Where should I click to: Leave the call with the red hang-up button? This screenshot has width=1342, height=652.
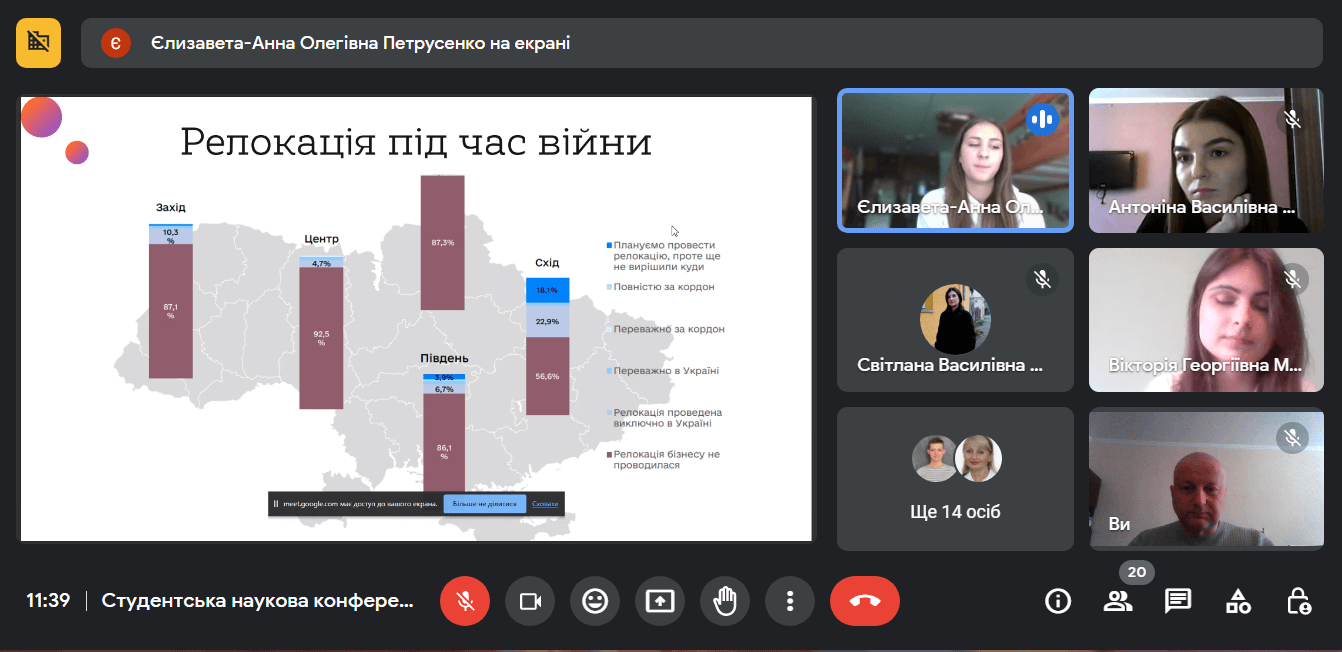865,601
